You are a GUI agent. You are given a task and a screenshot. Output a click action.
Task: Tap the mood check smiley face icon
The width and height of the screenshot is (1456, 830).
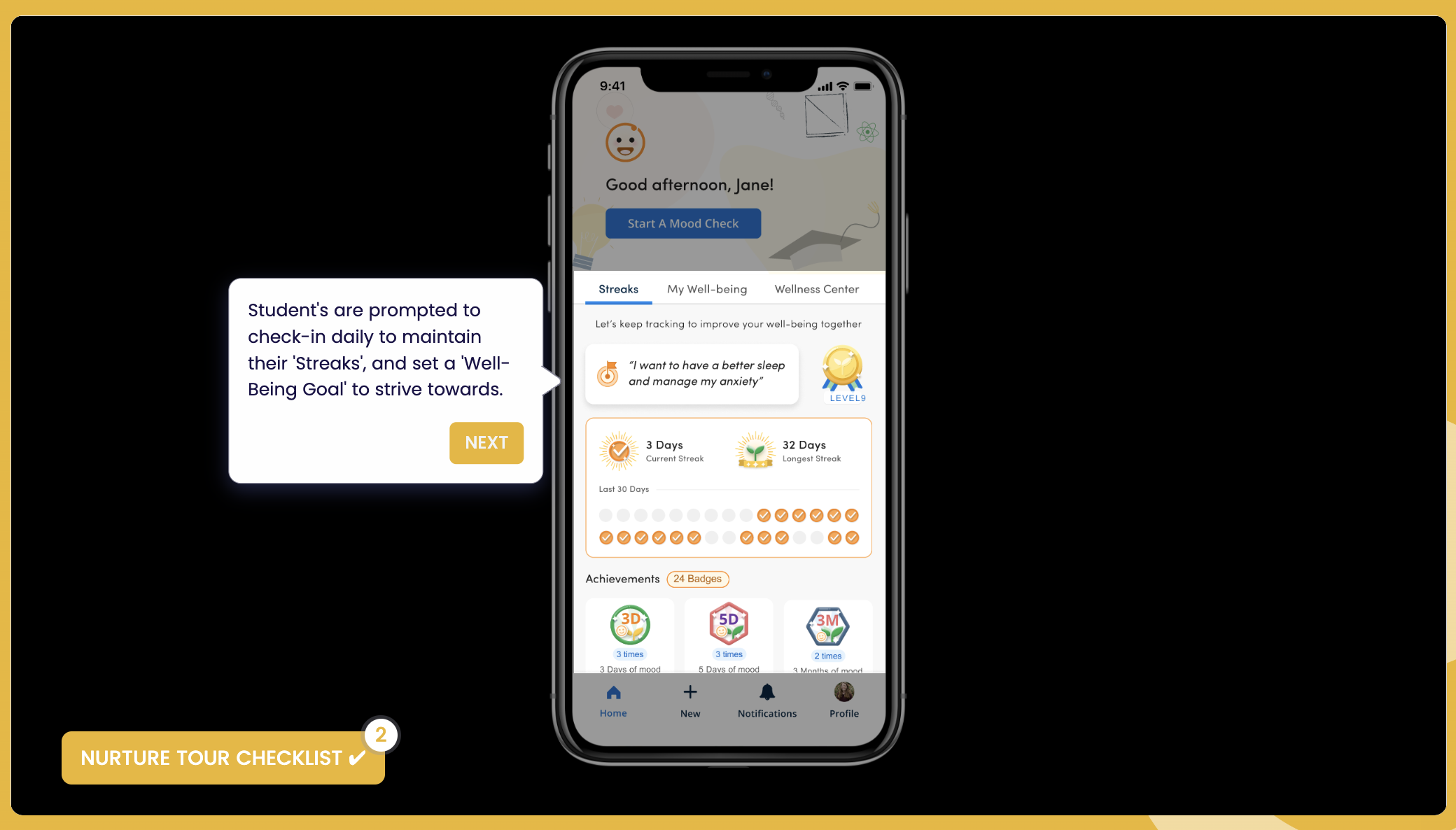(623, 142)
